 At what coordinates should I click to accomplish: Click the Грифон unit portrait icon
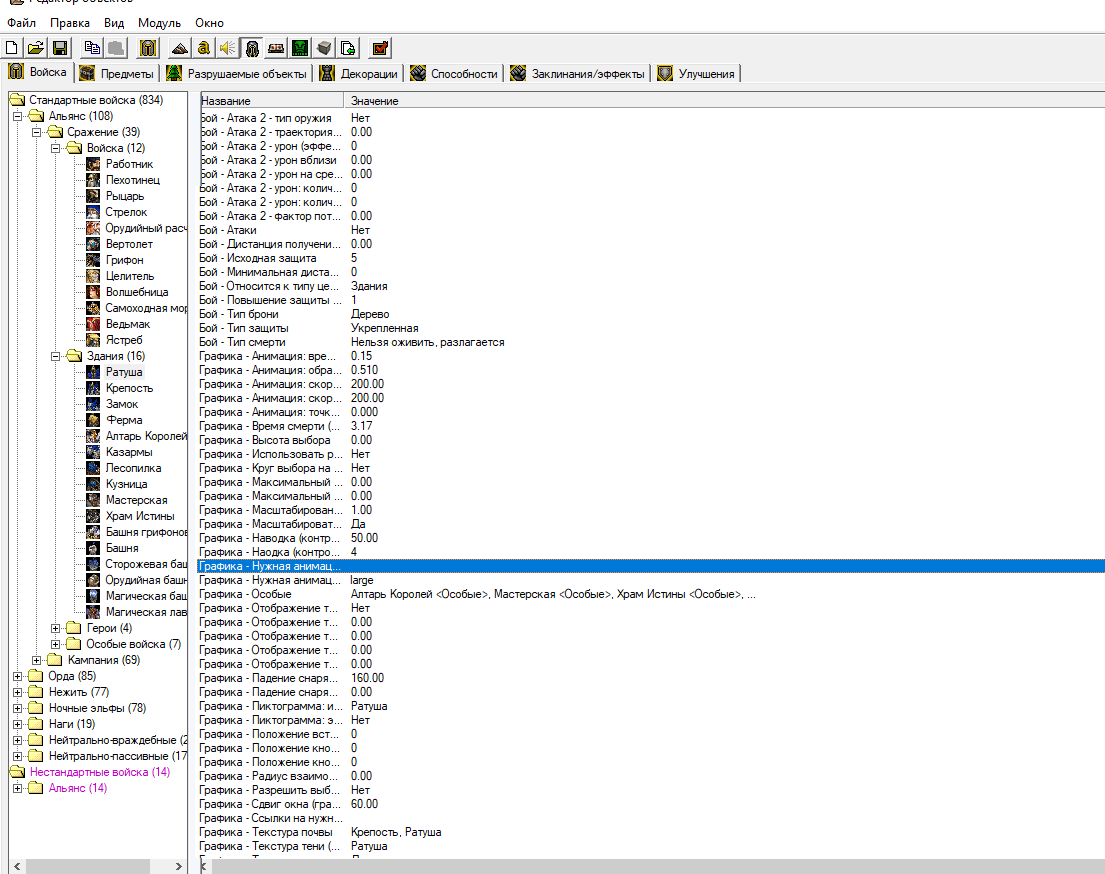[93, 260]
